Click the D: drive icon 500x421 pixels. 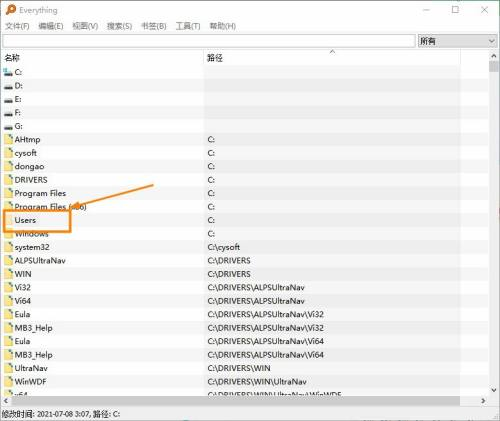point(8,86)
